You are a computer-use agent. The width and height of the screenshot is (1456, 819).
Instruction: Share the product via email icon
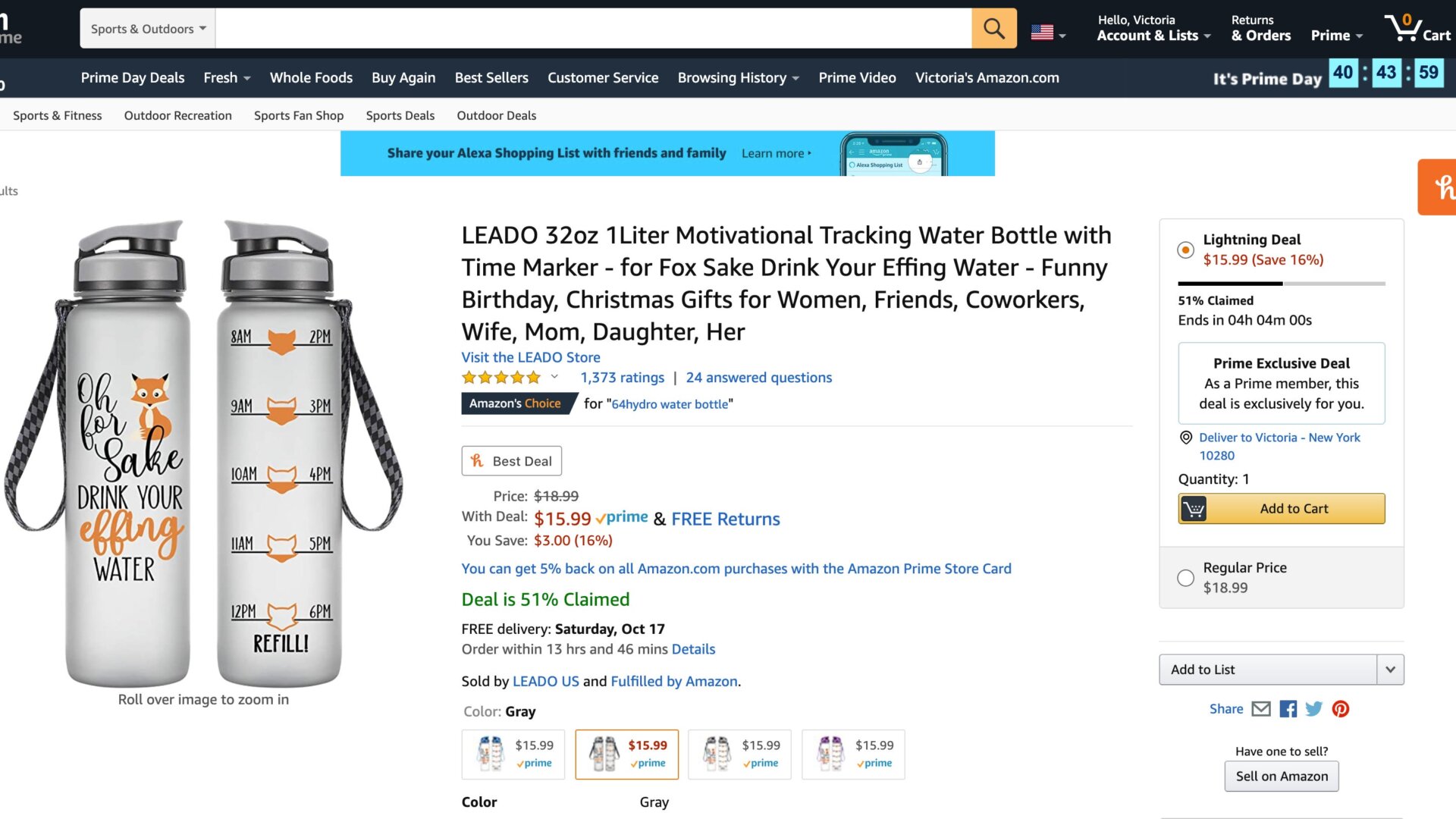tap(1260, 709)
